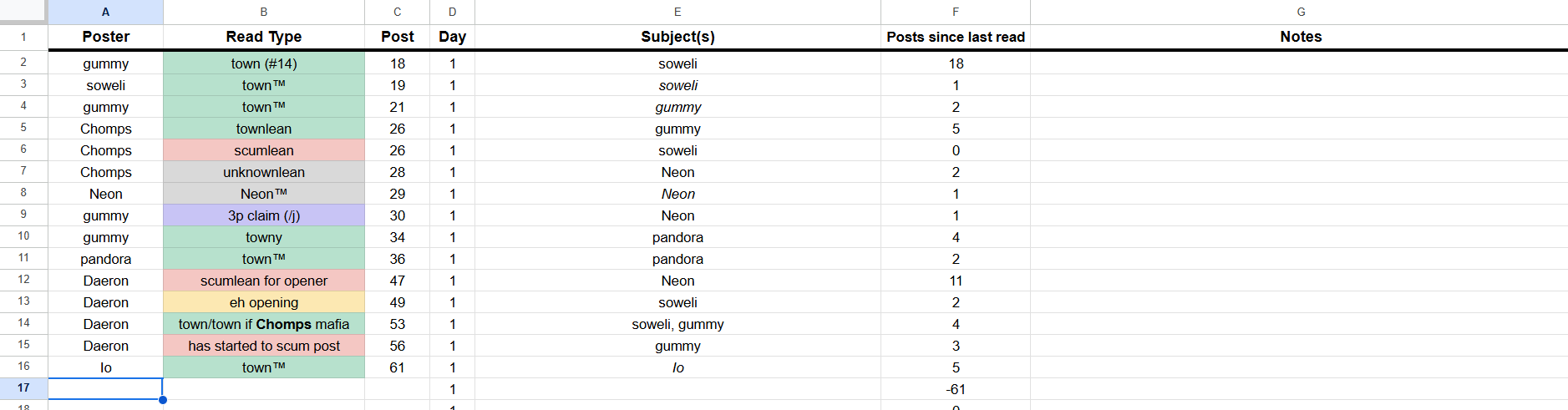Click the Posts since last read header
The width and height of the screenshot is (1568, 410).
point(956,37)
